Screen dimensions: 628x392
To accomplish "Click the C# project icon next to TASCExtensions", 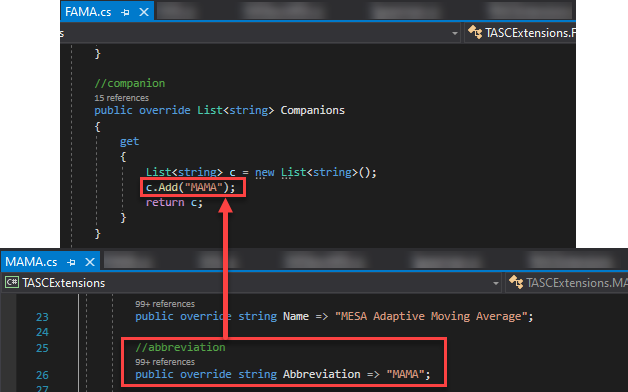I will (x=12, y=282).
